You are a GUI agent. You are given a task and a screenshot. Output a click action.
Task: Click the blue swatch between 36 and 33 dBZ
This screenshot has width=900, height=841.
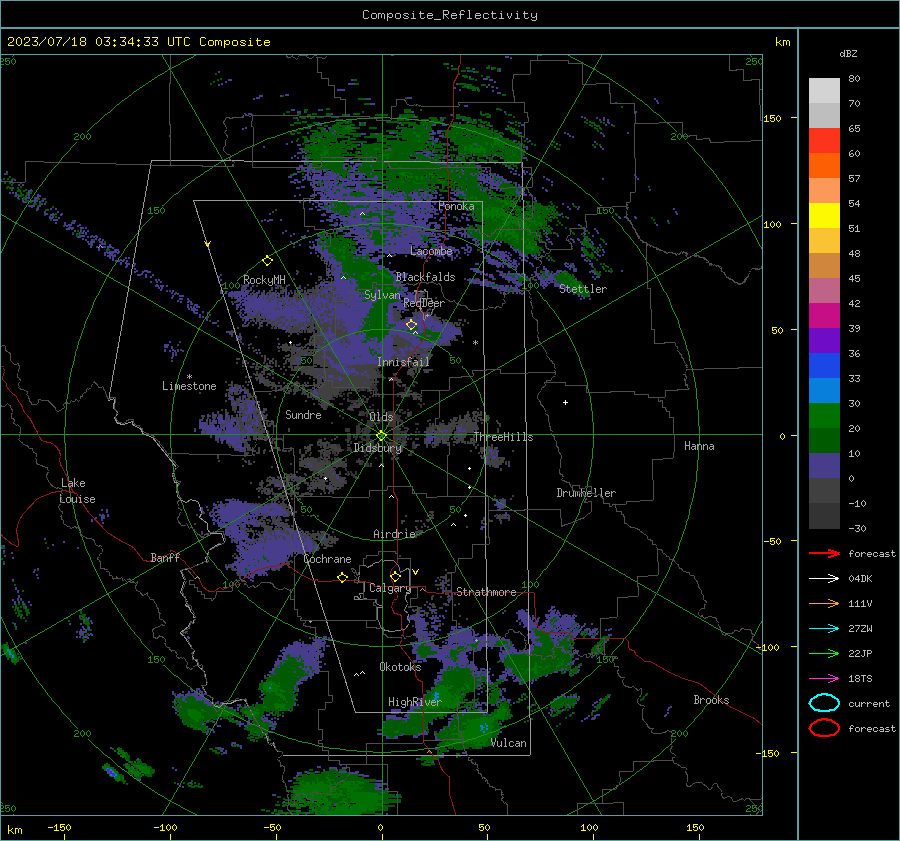point(824,366)
